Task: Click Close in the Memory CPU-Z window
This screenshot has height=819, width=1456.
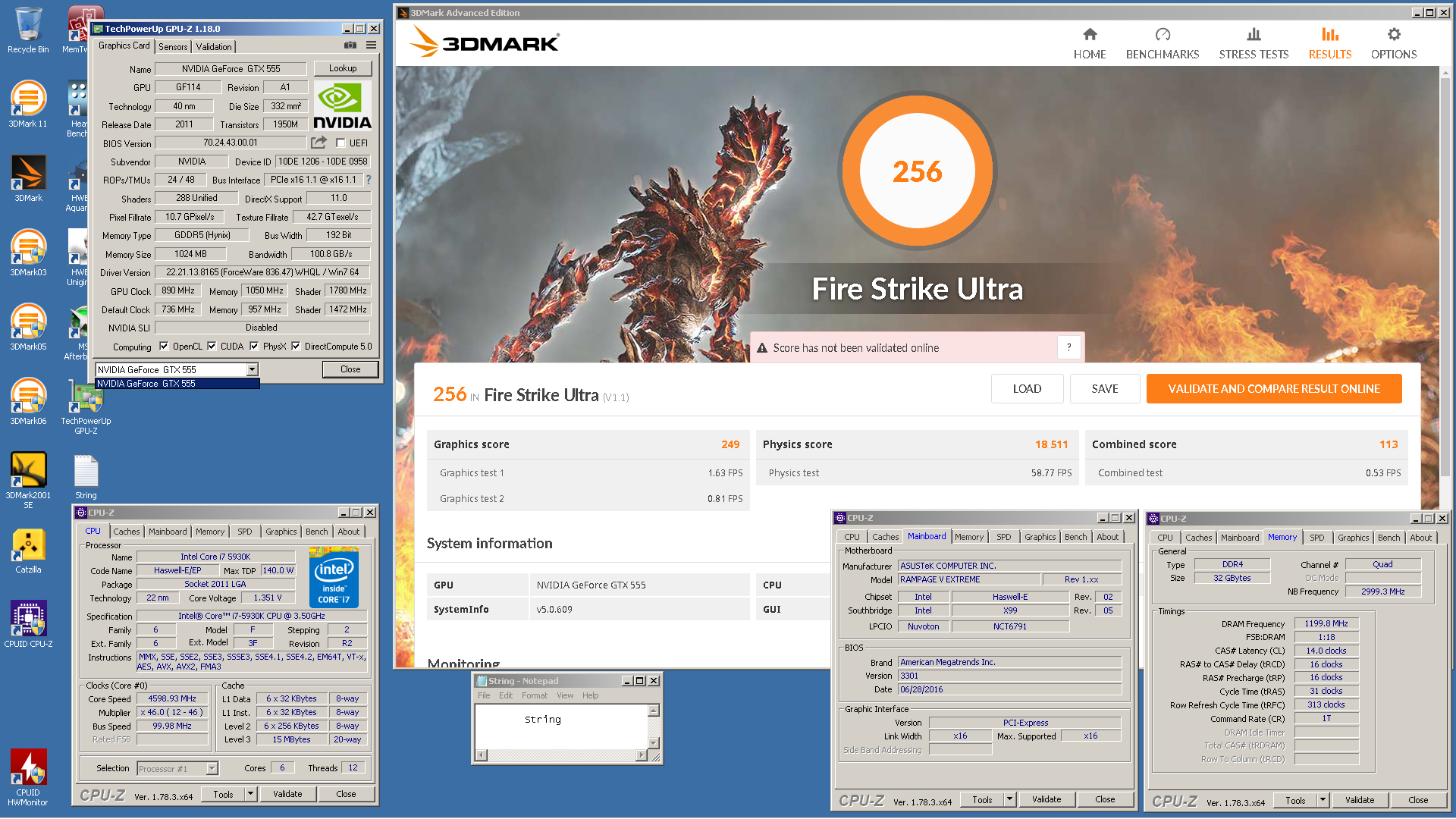Action: pyautogui.click(x=1418, y=800)
